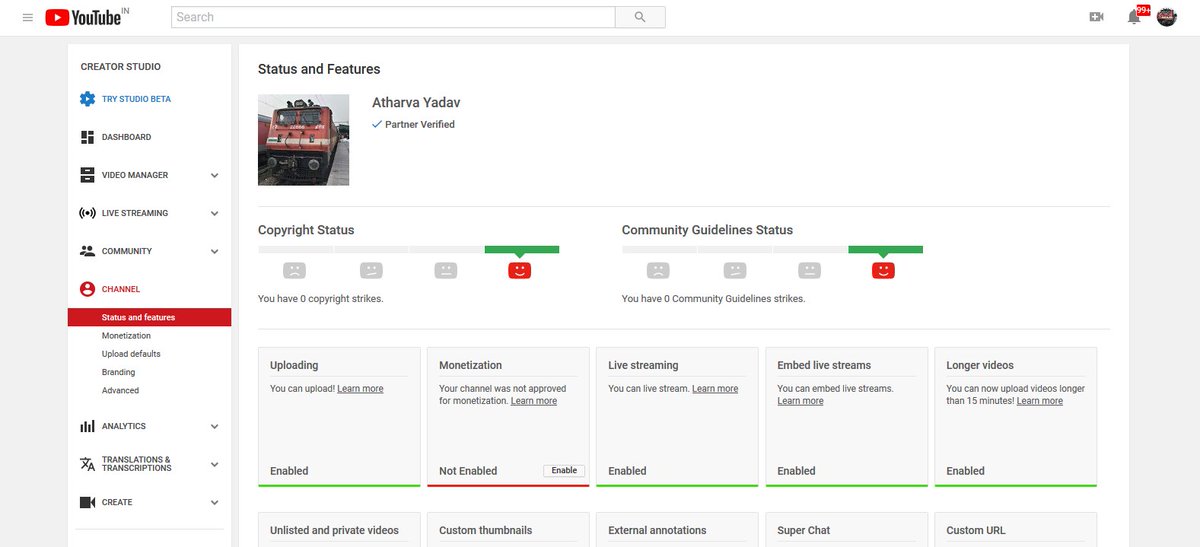
Task: Open the Monetization sidebar item
Action: (126, 336)
